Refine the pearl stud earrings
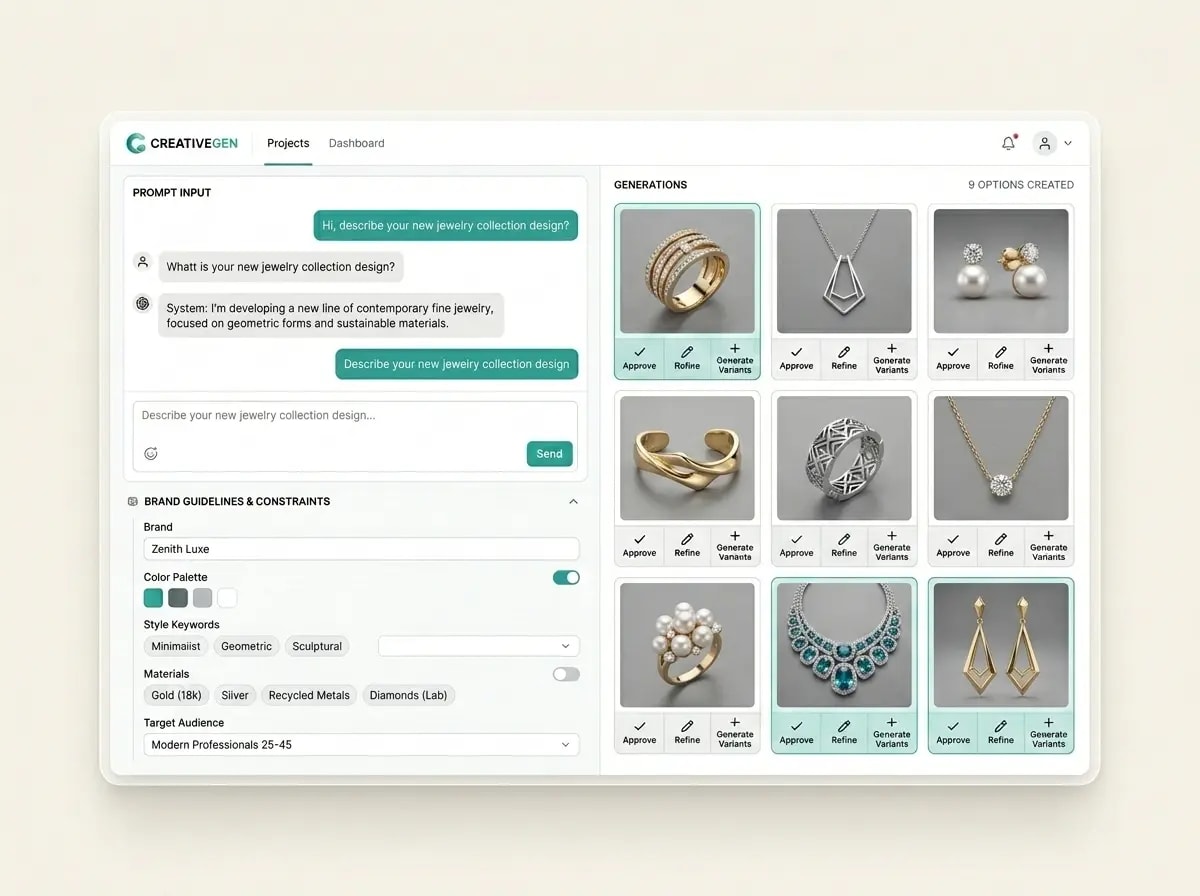The height and width of the screenshot is (896, 1200). pyautogui.click(x=1001, y=358)
